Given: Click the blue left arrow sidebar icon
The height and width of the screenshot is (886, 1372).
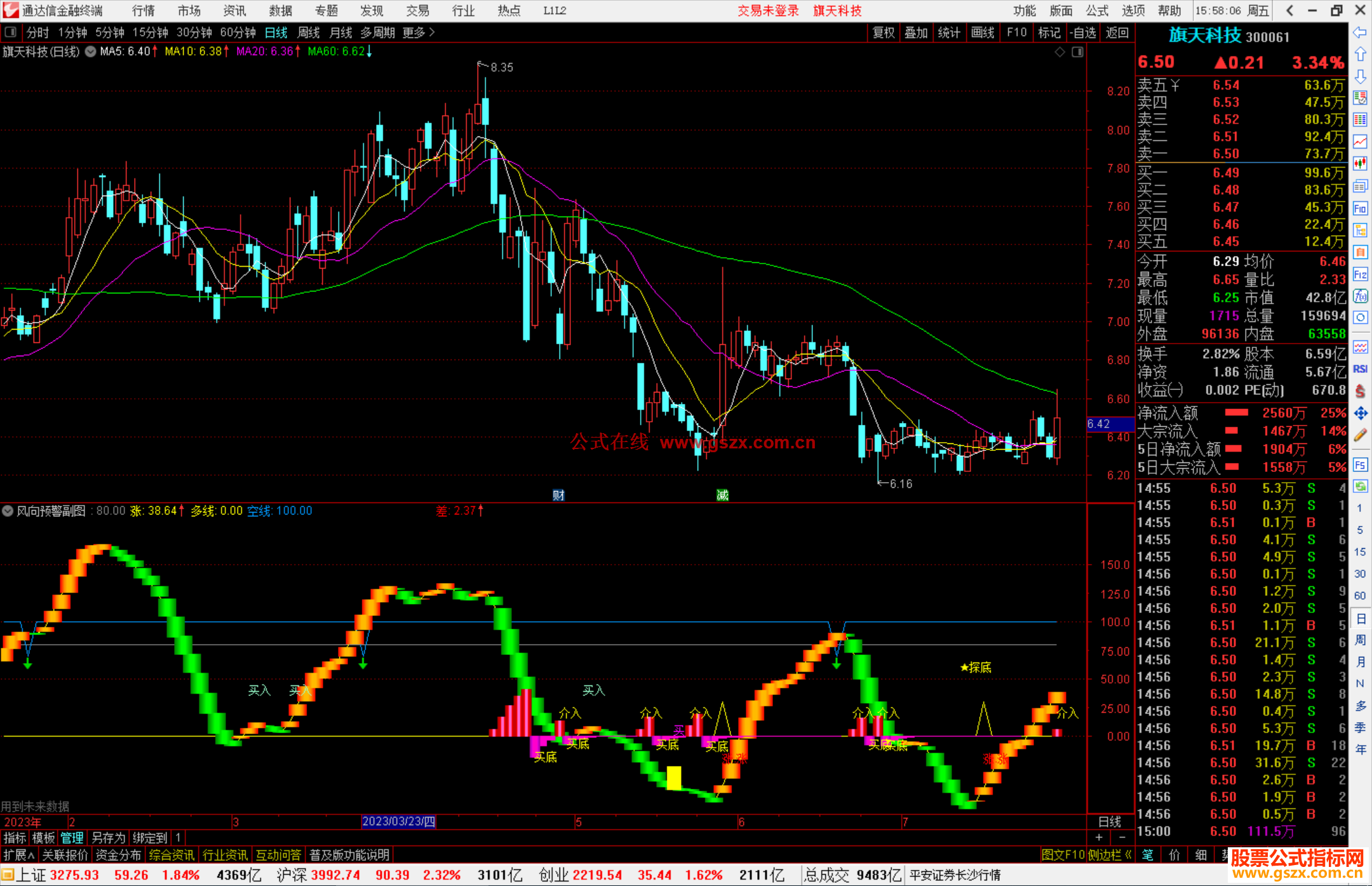Looking at the screenshot, I should (1360, 32).
